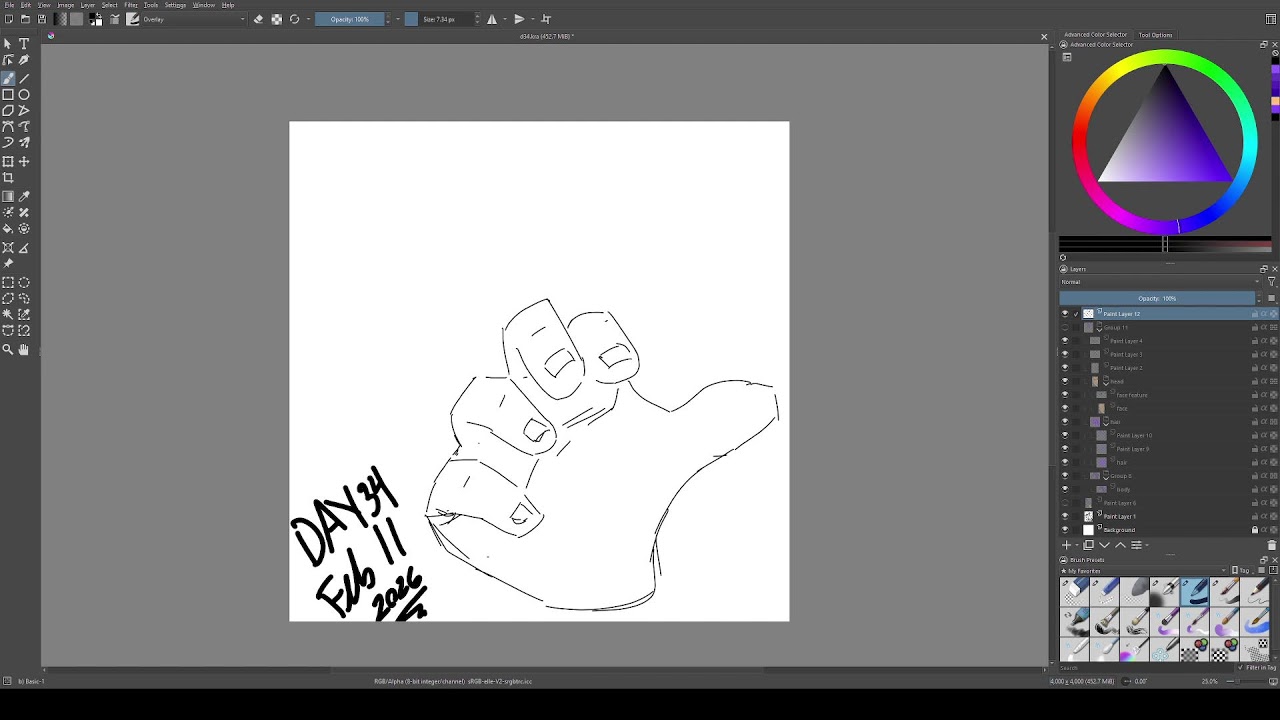Open the wrap around mode icon
This screenshot has height=720, width=1280.
coord(546,19)
